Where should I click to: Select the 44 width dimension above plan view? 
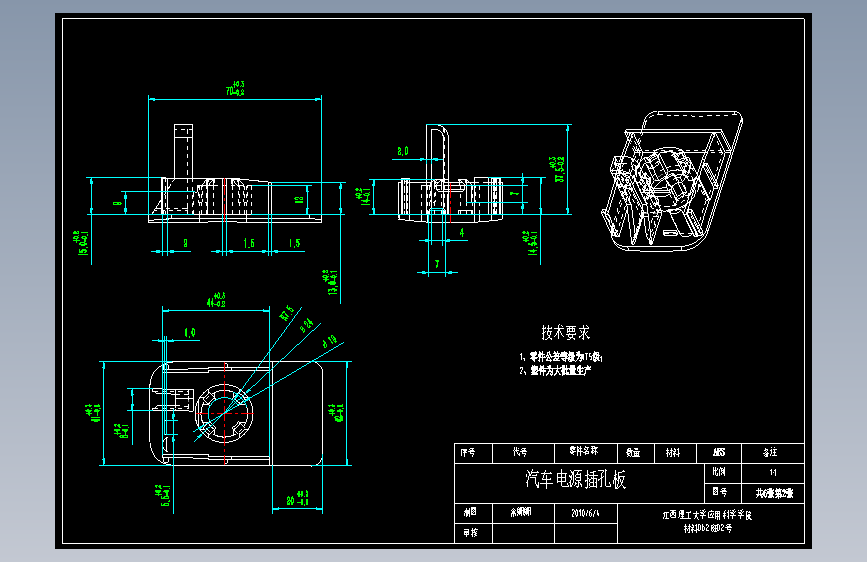coord(216,300)
